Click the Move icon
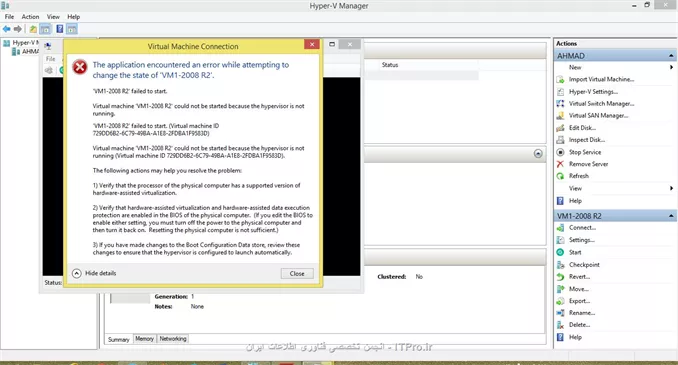This screenshot has width=678, height=365. (560, 289)
